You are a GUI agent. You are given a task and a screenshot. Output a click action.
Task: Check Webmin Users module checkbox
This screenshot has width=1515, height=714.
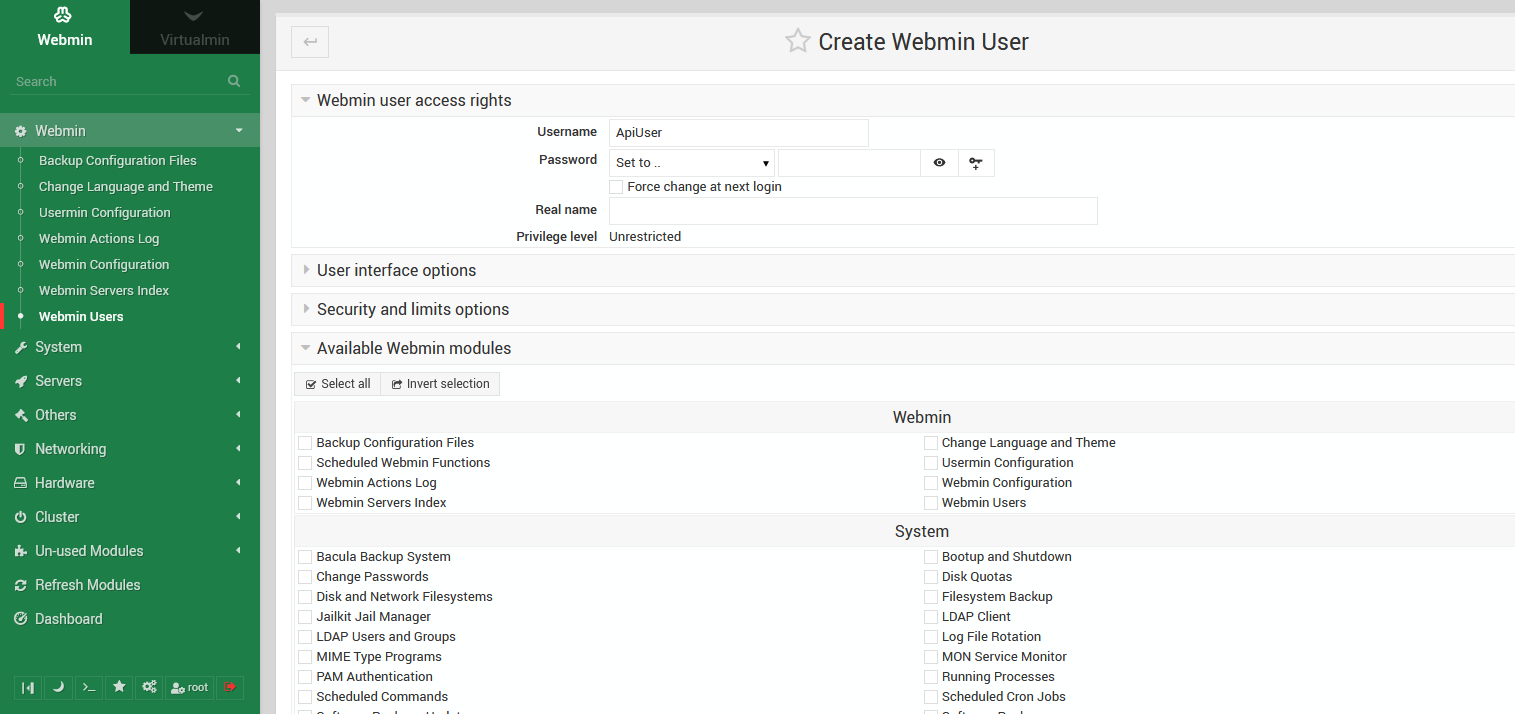931,503
